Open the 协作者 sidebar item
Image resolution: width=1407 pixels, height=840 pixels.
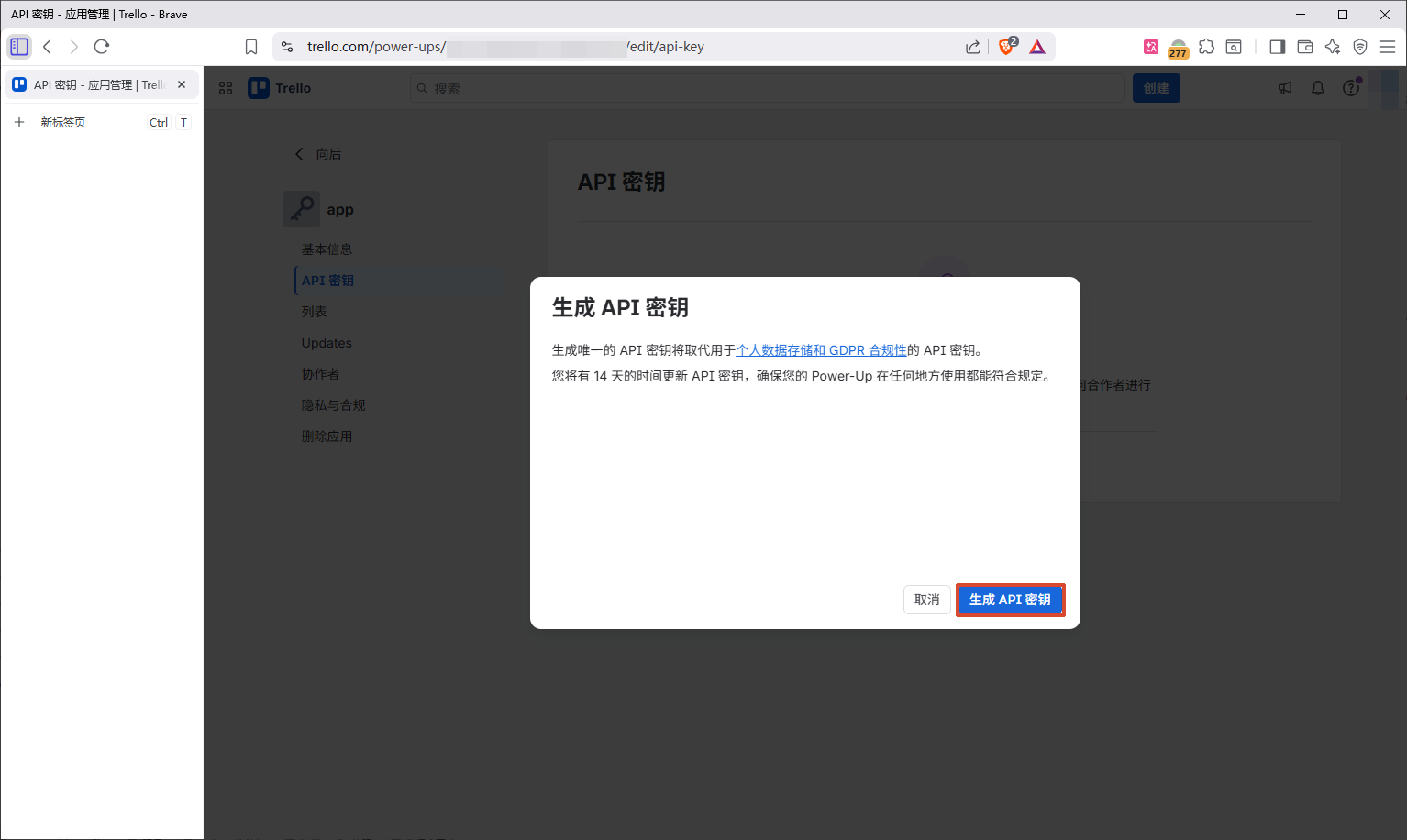tap(321, 374)
